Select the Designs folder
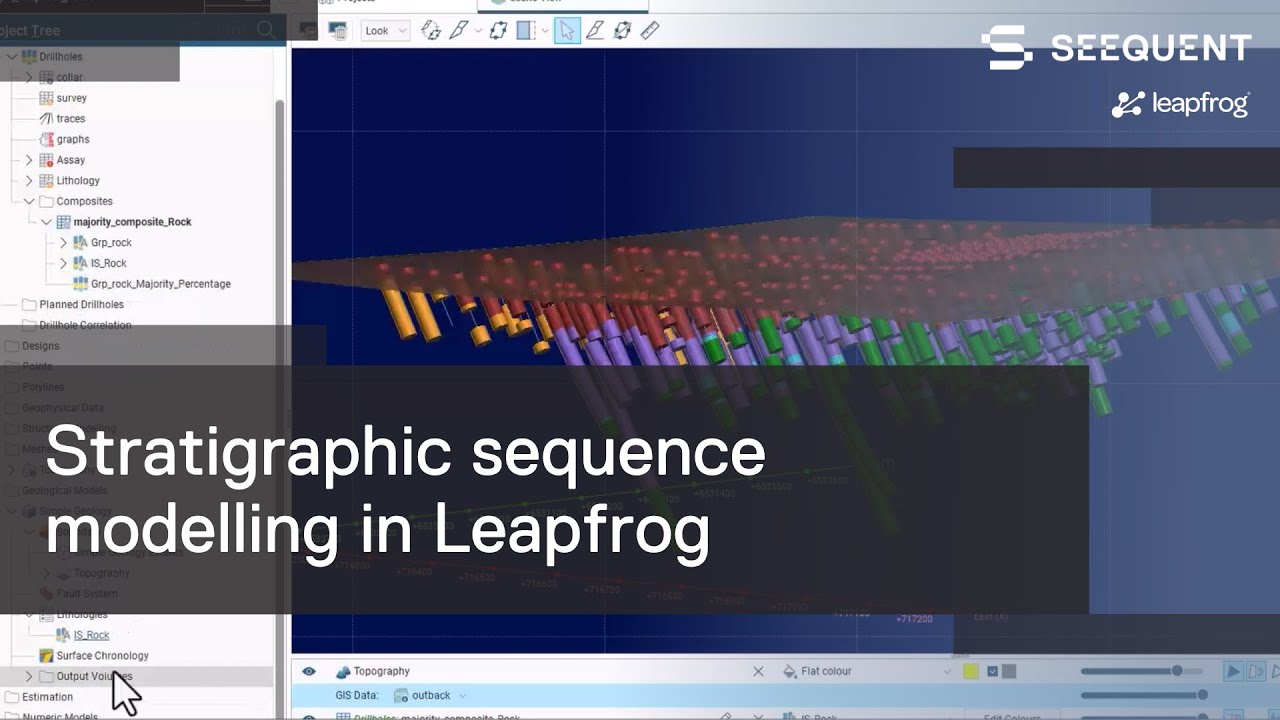This screenshot has width=1280, height=720. 40,346
